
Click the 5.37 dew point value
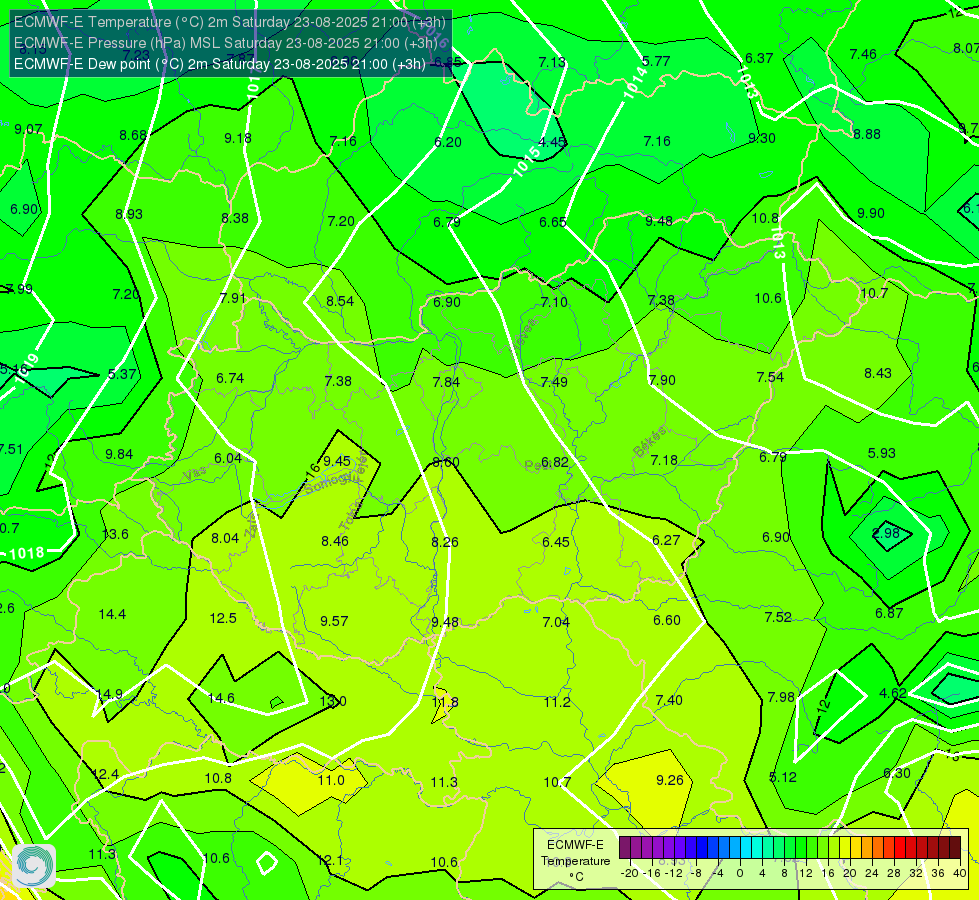[x=122, y=374]
